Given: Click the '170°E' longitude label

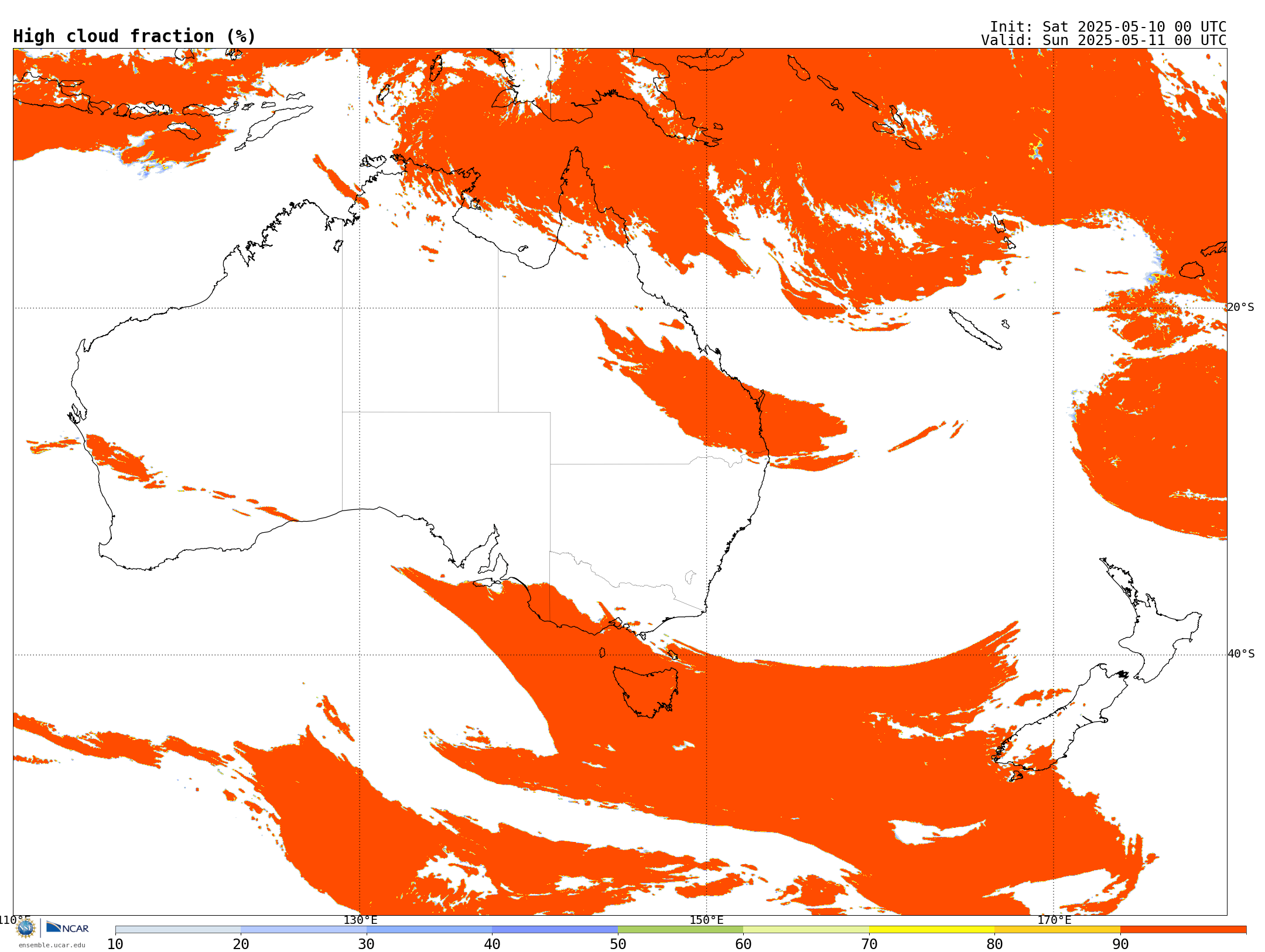Looking at the screenshot, I should click(x=1054, y=920).
